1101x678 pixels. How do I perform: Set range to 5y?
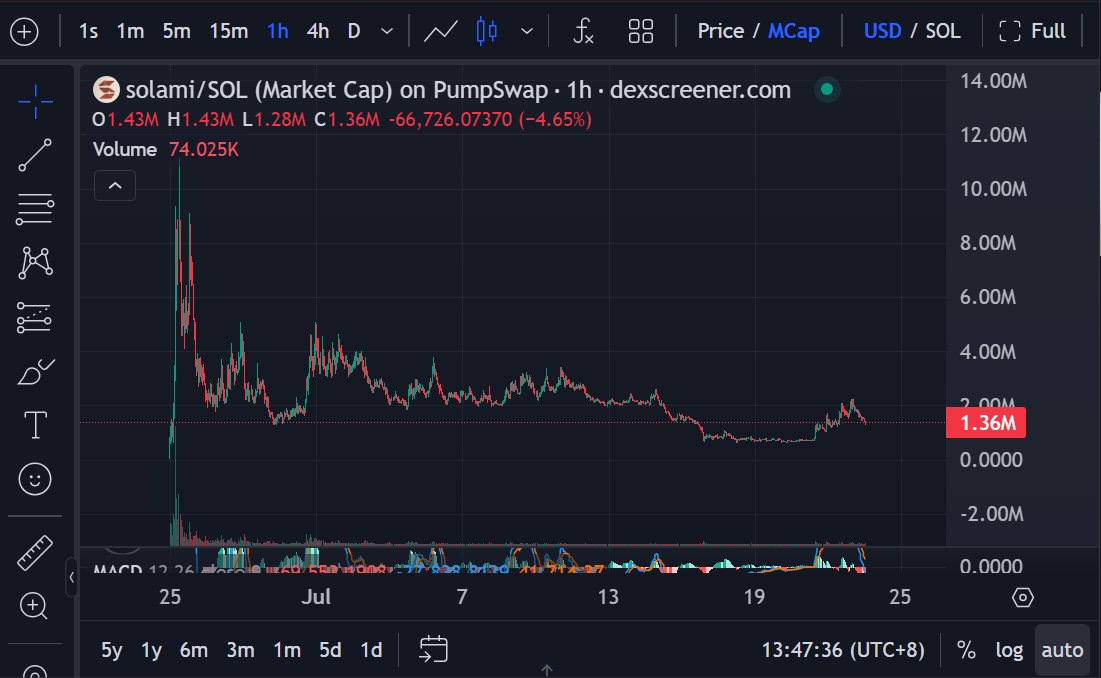[112, 650]
